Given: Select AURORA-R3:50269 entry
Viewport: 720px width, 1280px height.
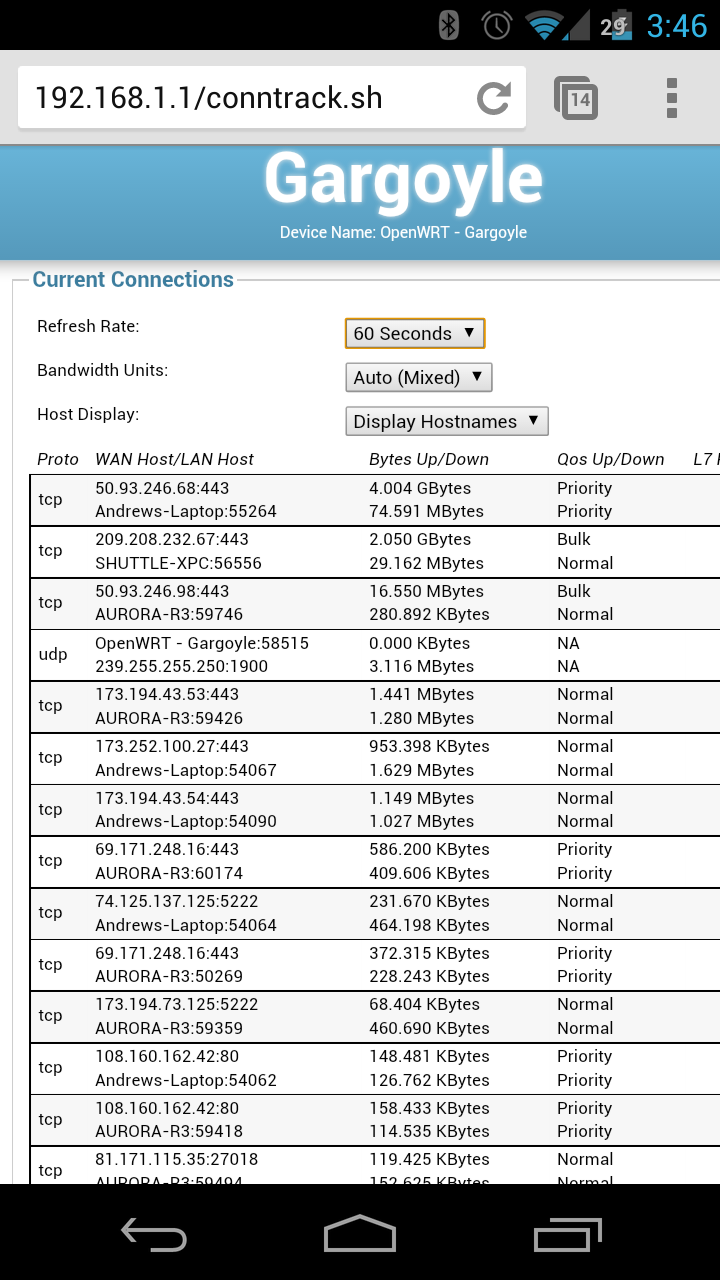Looking at the screenshot, I should point(169,976).
